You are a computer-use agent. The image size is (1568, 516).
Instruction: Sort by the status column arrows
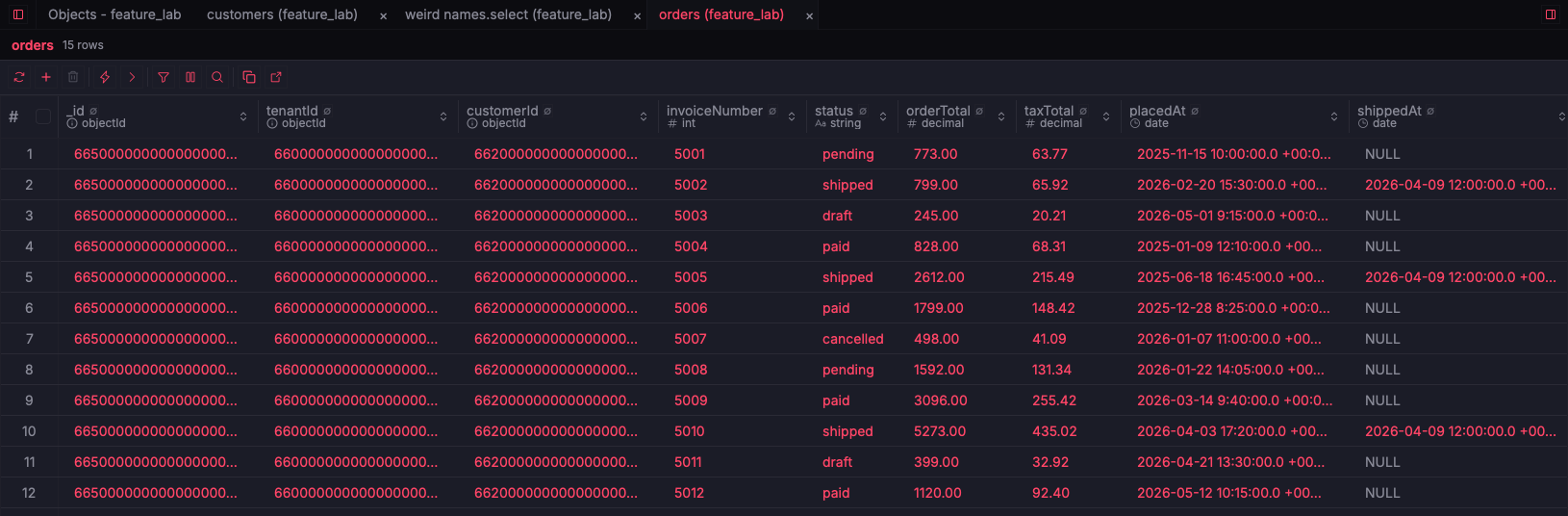883,116
